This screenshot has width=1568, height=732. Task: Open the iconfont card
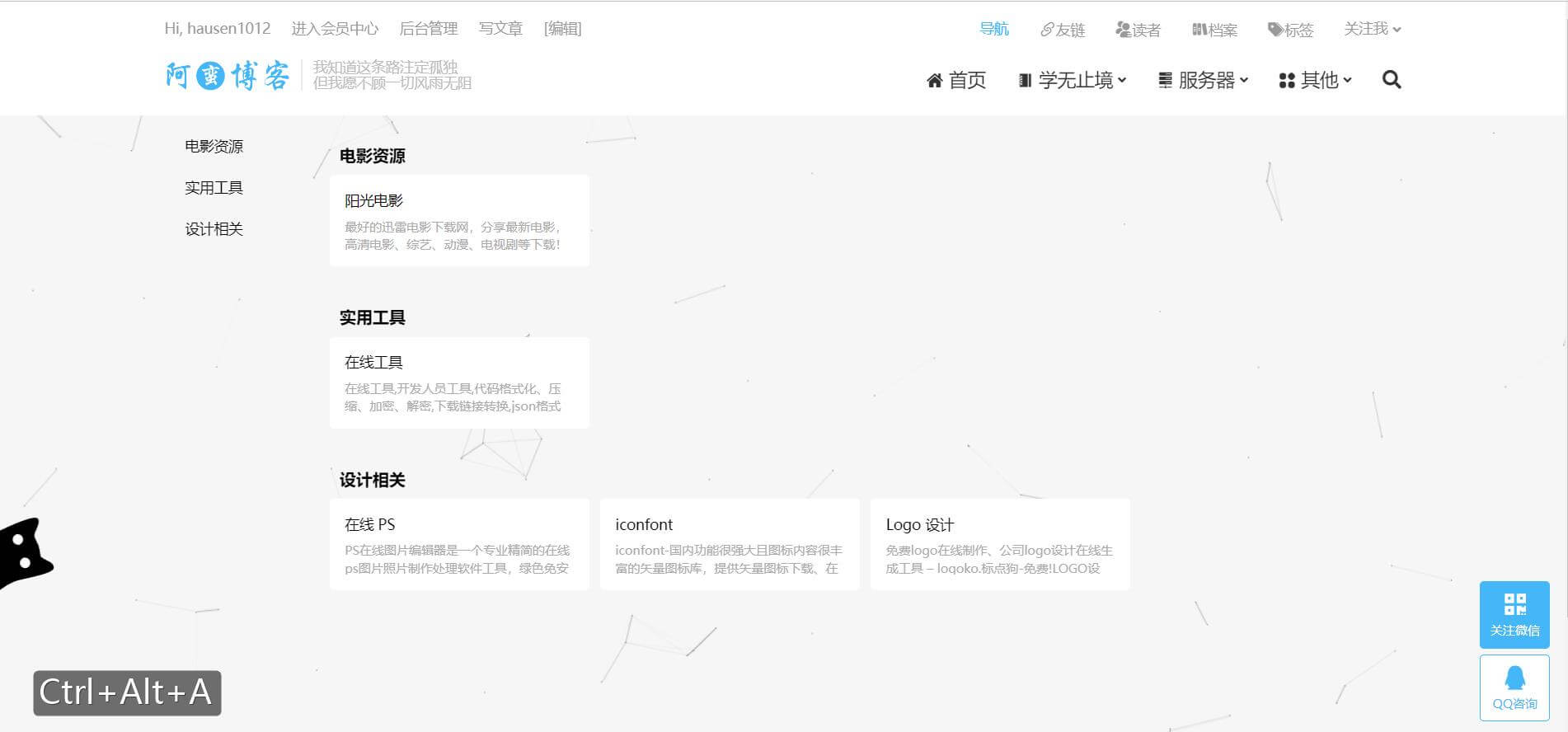[x=730, y=544]
